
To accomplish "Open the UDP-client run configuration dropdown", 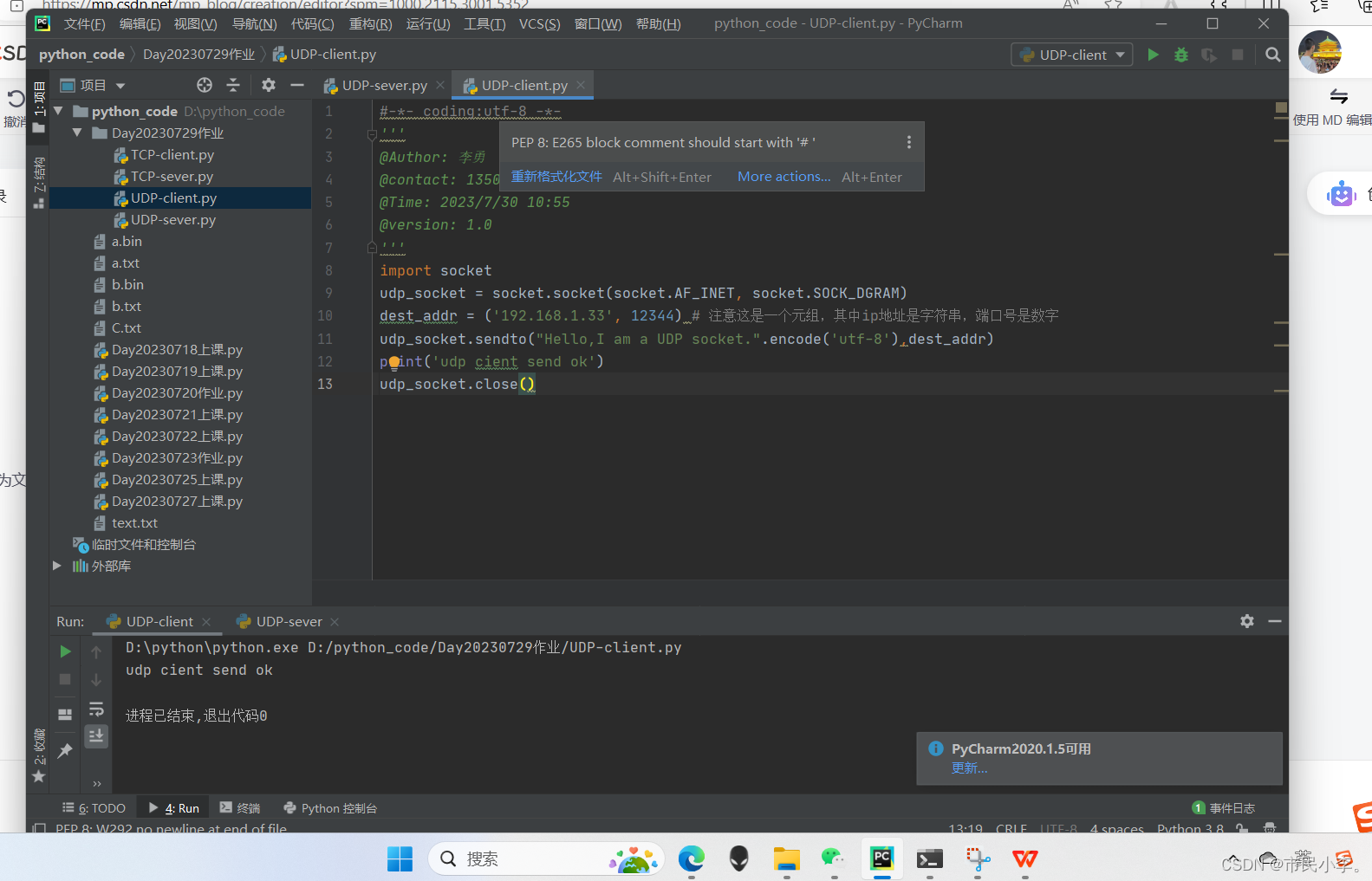I will [x=1071, y=55].
